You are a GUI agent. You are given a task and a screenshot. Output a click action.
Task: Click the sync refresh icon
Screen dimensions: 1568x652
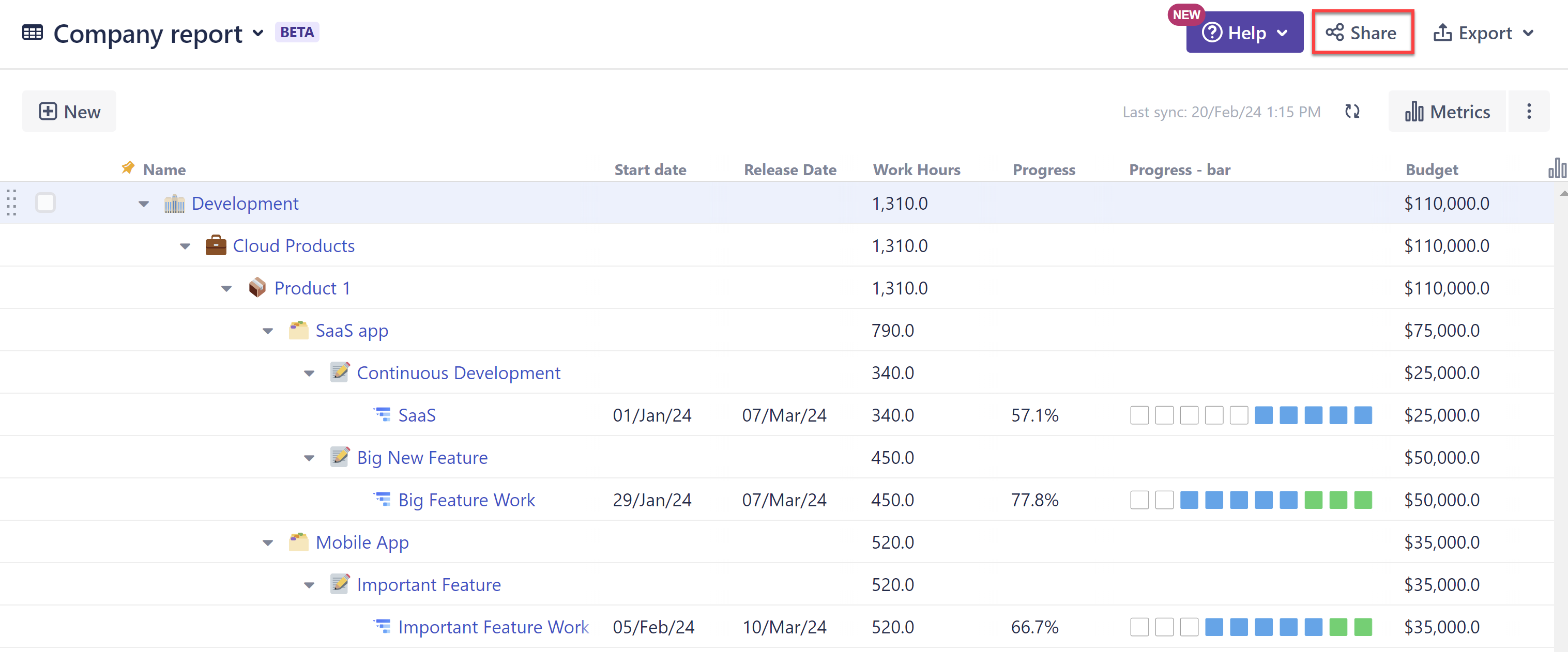point(1352,111)
